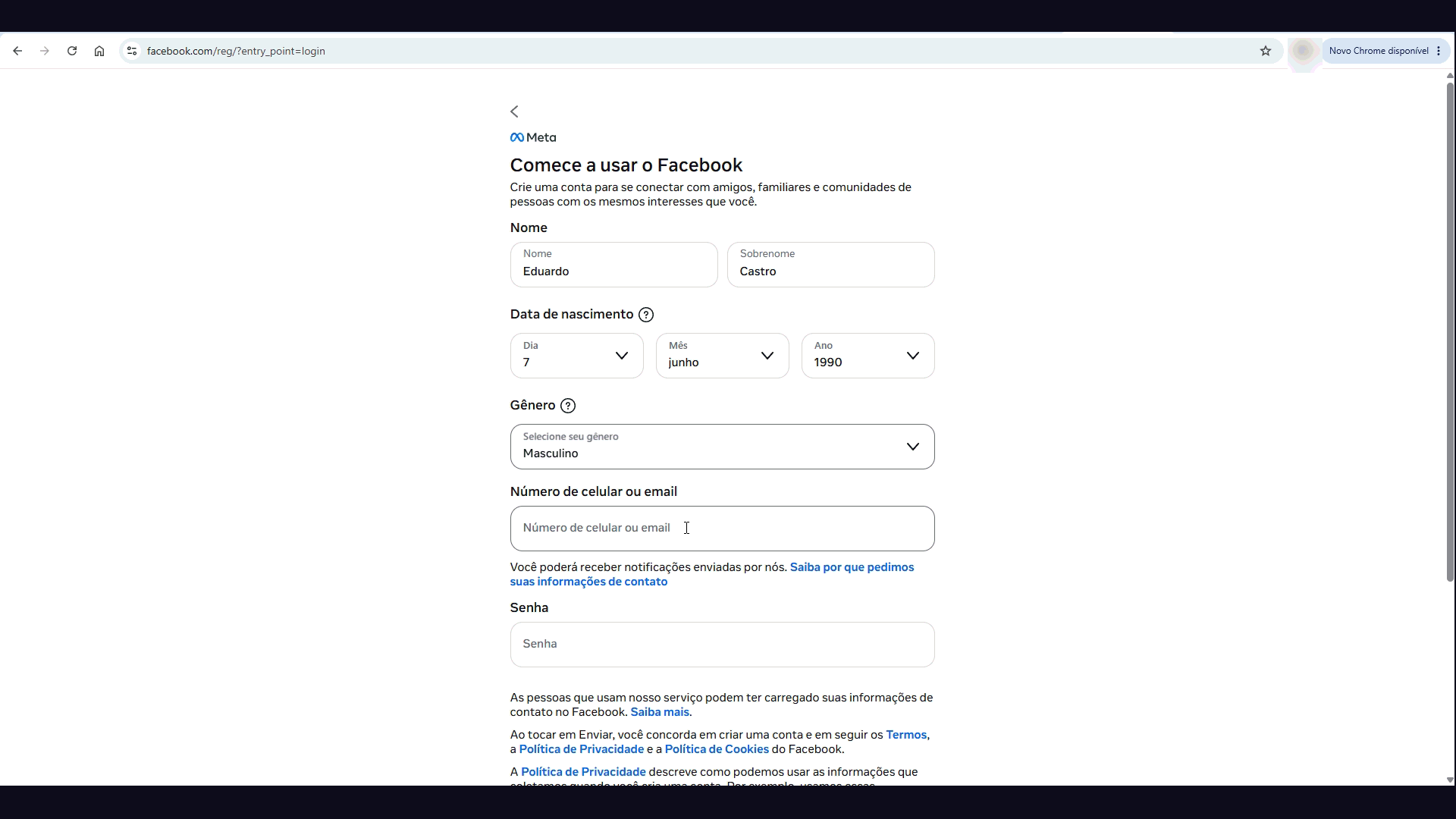This screenshot has height=819, width=1456.
Task: Reload the current page
Action: [72, 51]
